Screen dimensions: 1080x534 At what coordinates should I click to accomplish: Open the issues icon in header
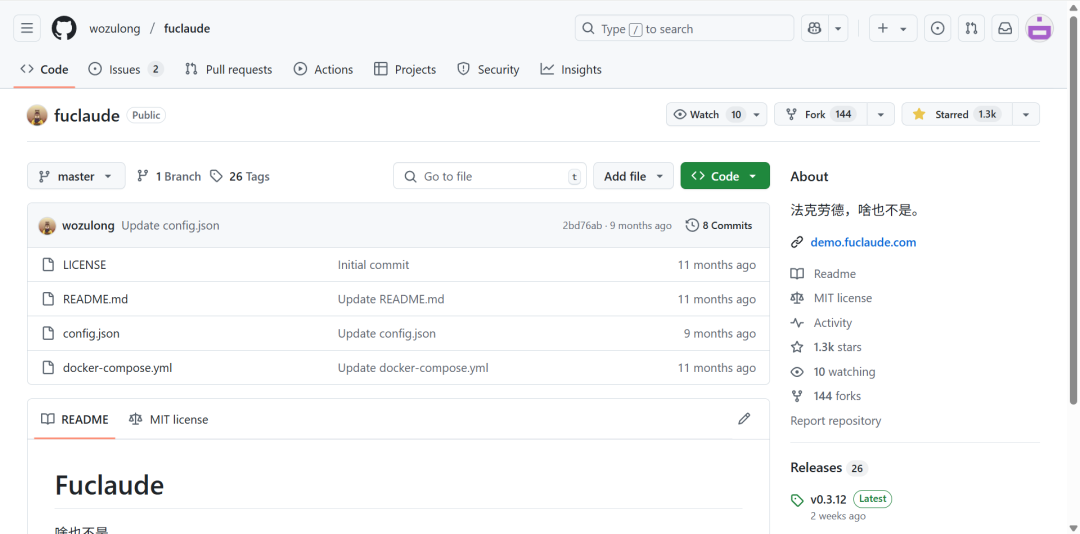click(937, 29)
